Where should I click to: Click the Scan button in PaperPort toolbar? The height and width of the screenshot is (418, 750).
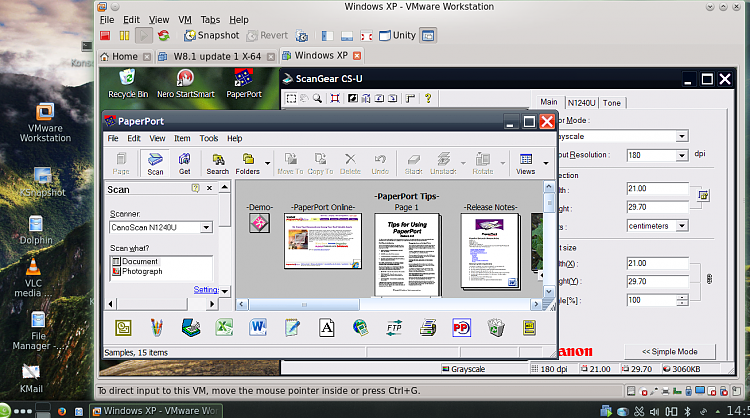click(x=155, y=164)
